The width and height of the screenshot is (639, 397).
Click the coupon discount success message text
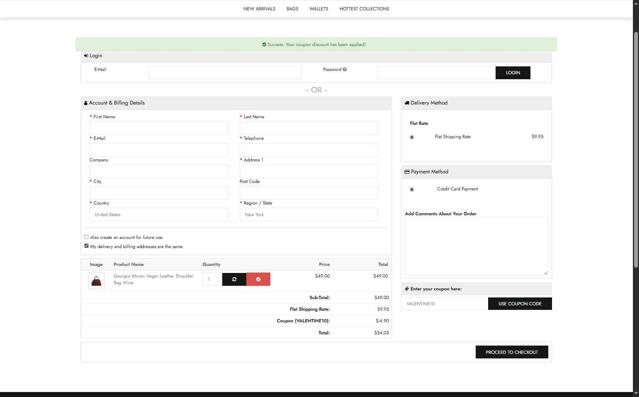(316, 44)
